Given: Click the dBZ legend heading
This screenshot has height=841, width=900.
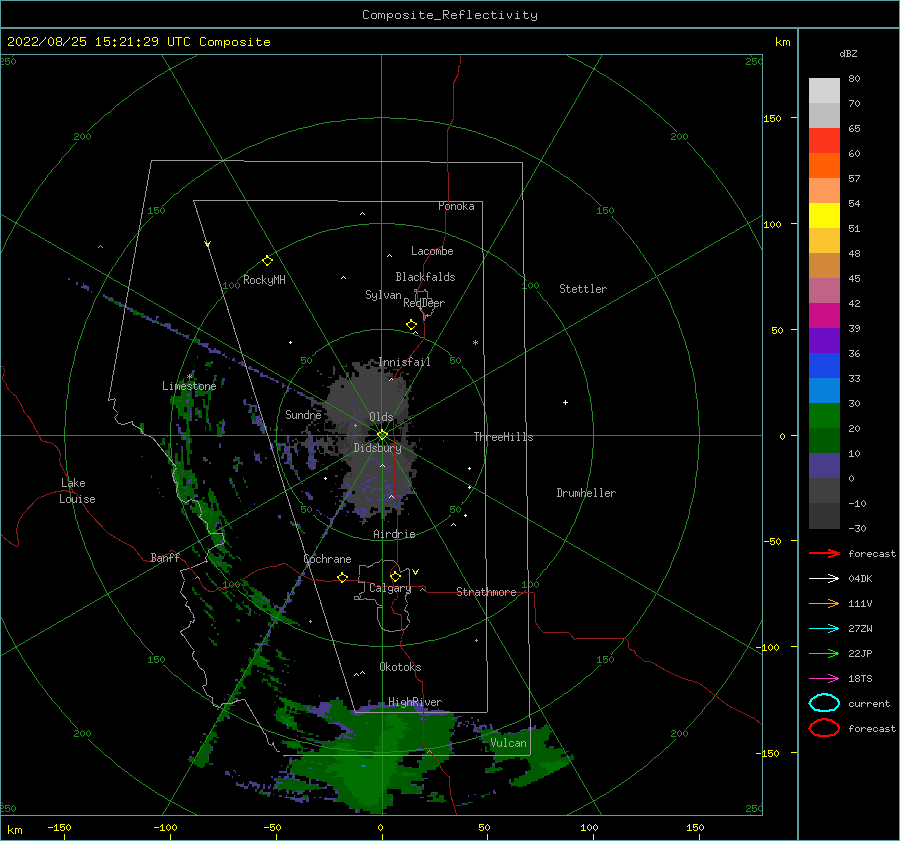Looking at the screenshot, I should pyautogui.click(x=848, y=53).
